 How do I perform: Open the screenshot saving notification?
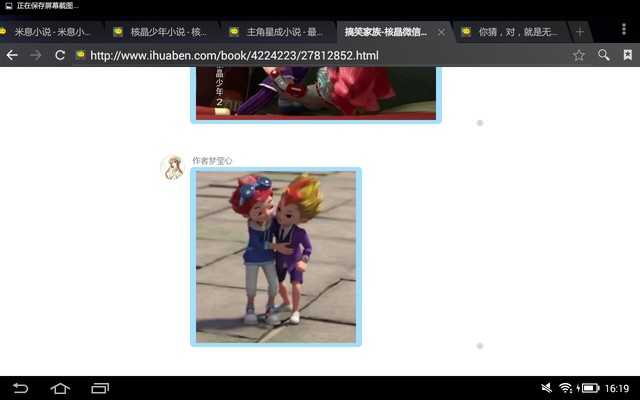point(41,6)
